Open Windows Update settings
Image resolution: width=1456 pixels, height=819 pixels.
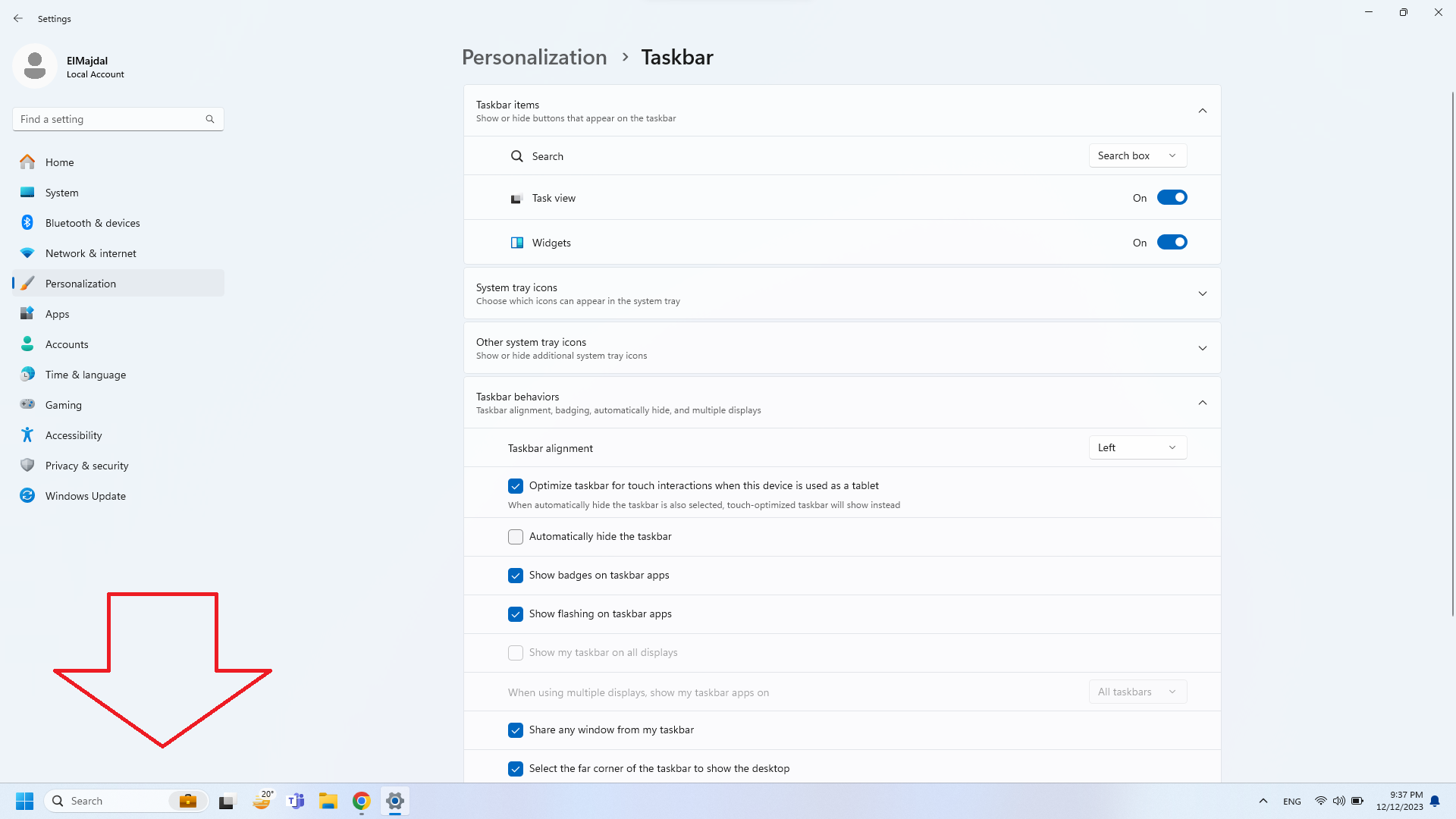pos(85,495)
